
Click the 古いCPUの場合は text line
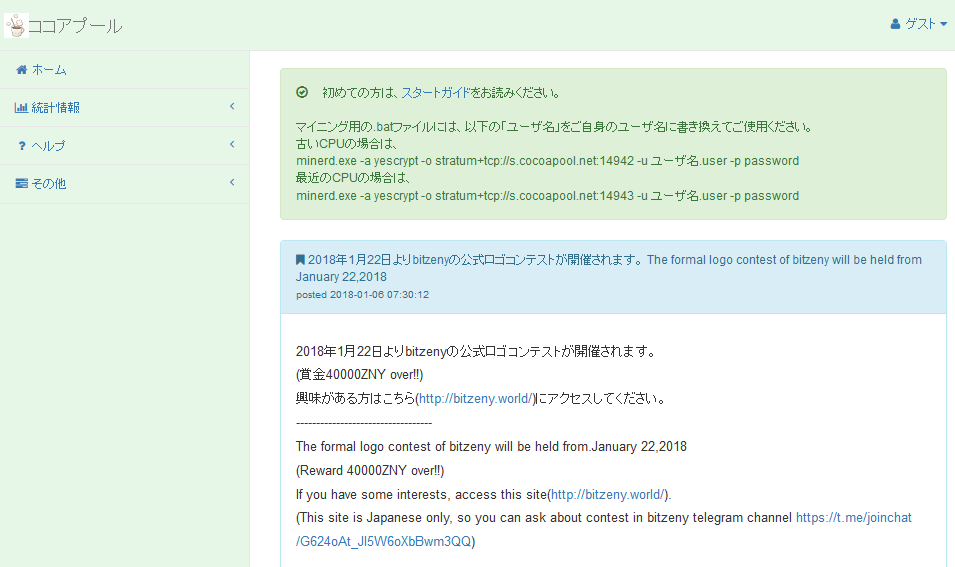click(x=347, y=144)
